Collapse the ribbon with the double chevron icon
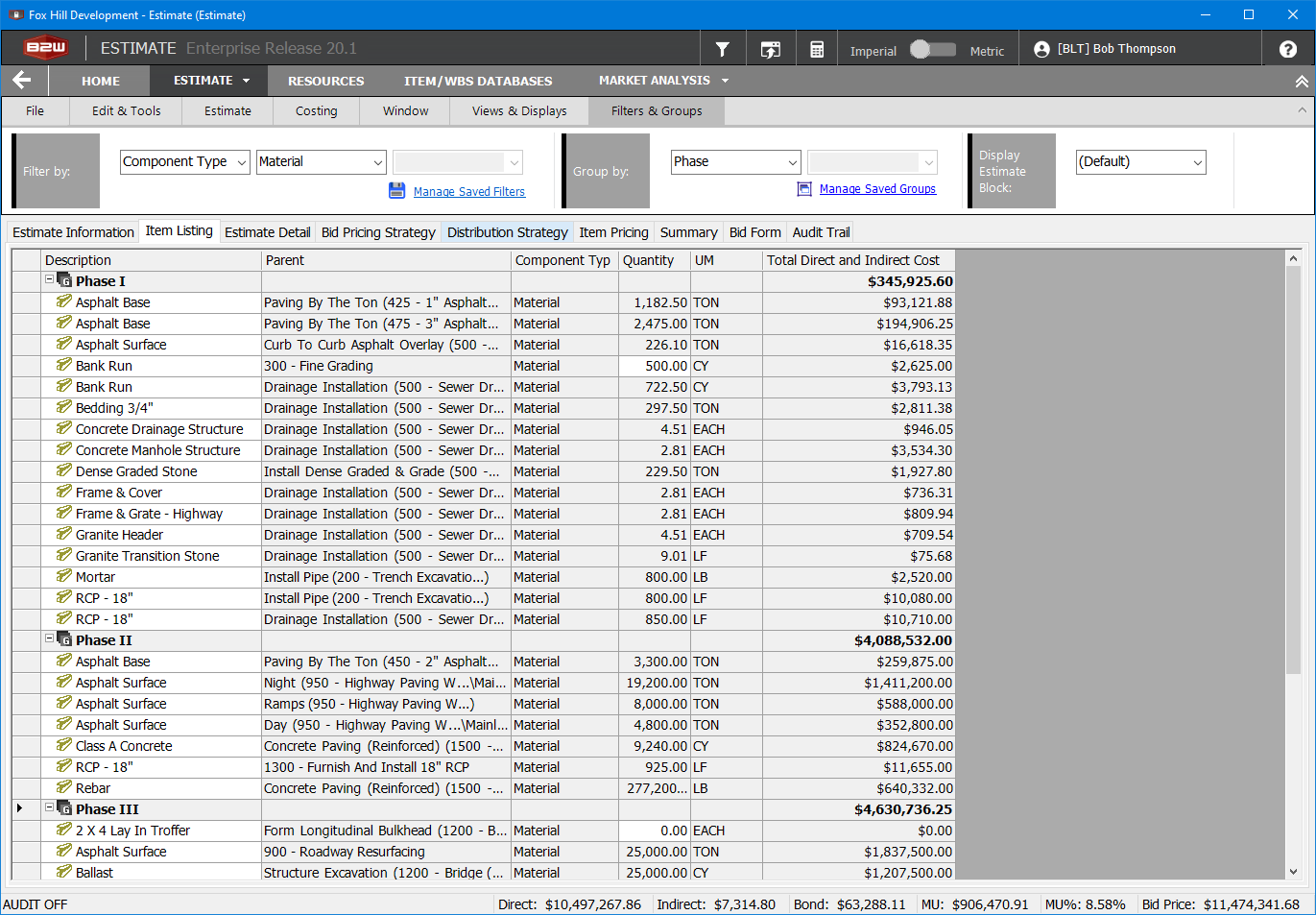The image size is (1316, 915). click(x=1302, y=82)
